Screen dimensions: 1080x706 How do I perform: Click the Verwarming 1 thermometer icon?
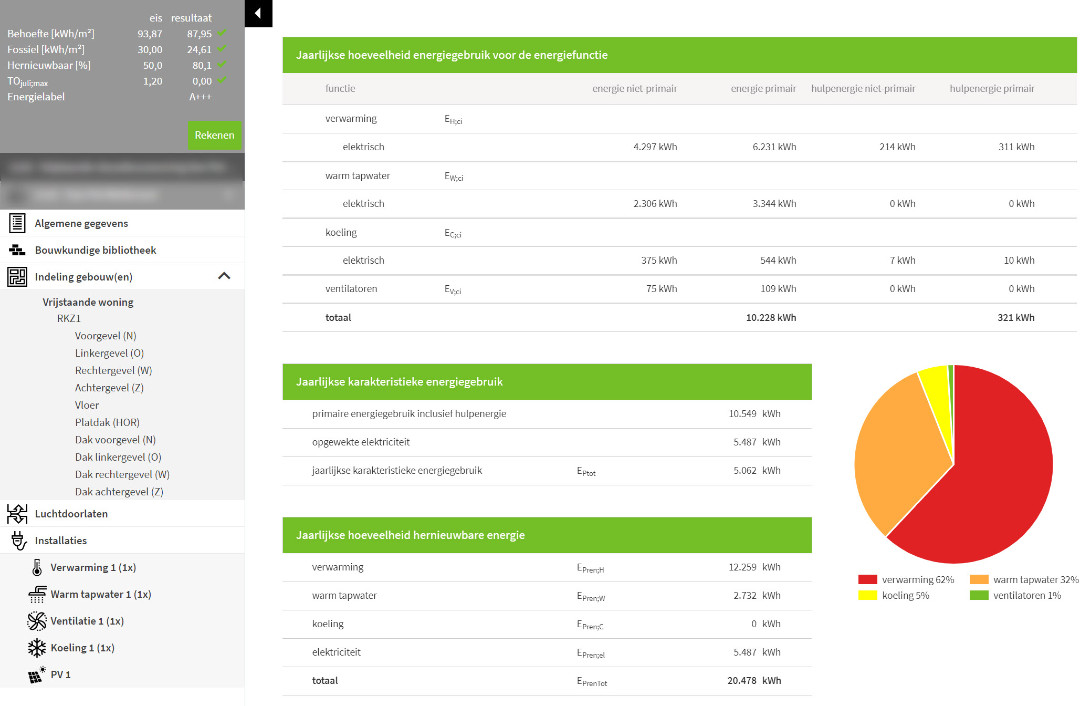36,568
